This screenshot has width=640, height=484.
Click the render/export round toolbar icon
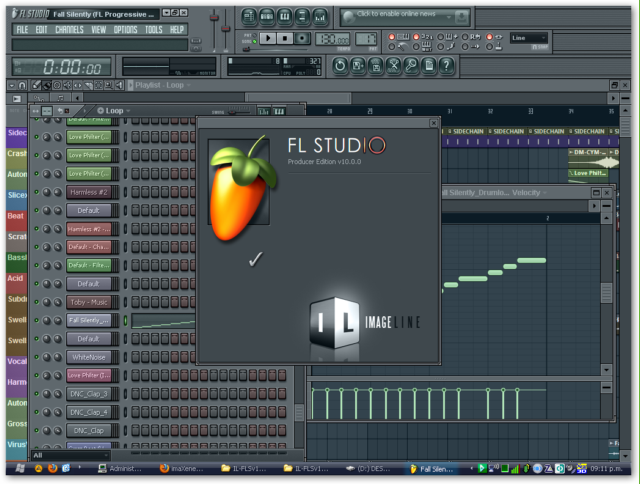click(376, 66)
